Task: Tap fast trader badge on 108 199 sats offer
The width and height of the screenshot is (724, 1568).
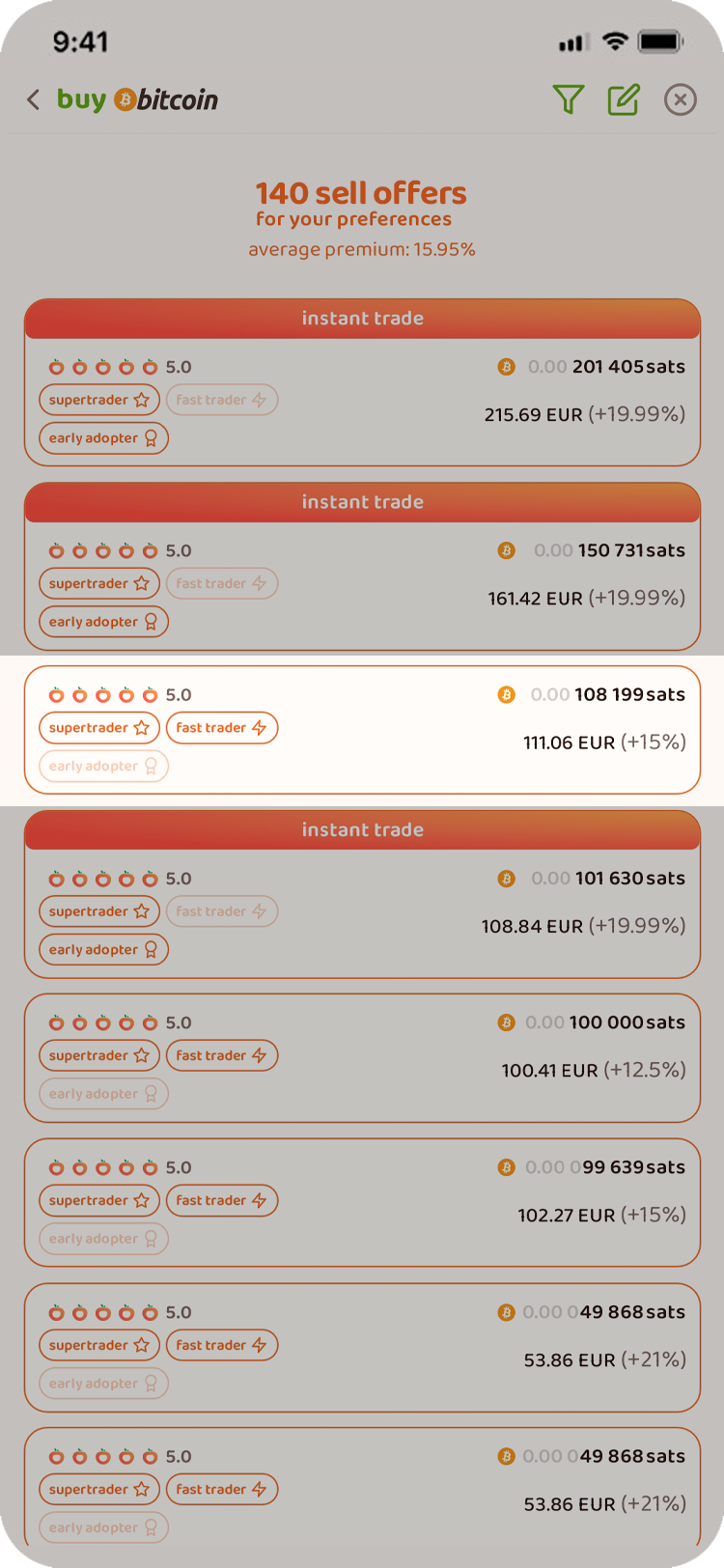Action: pos(222,728)
